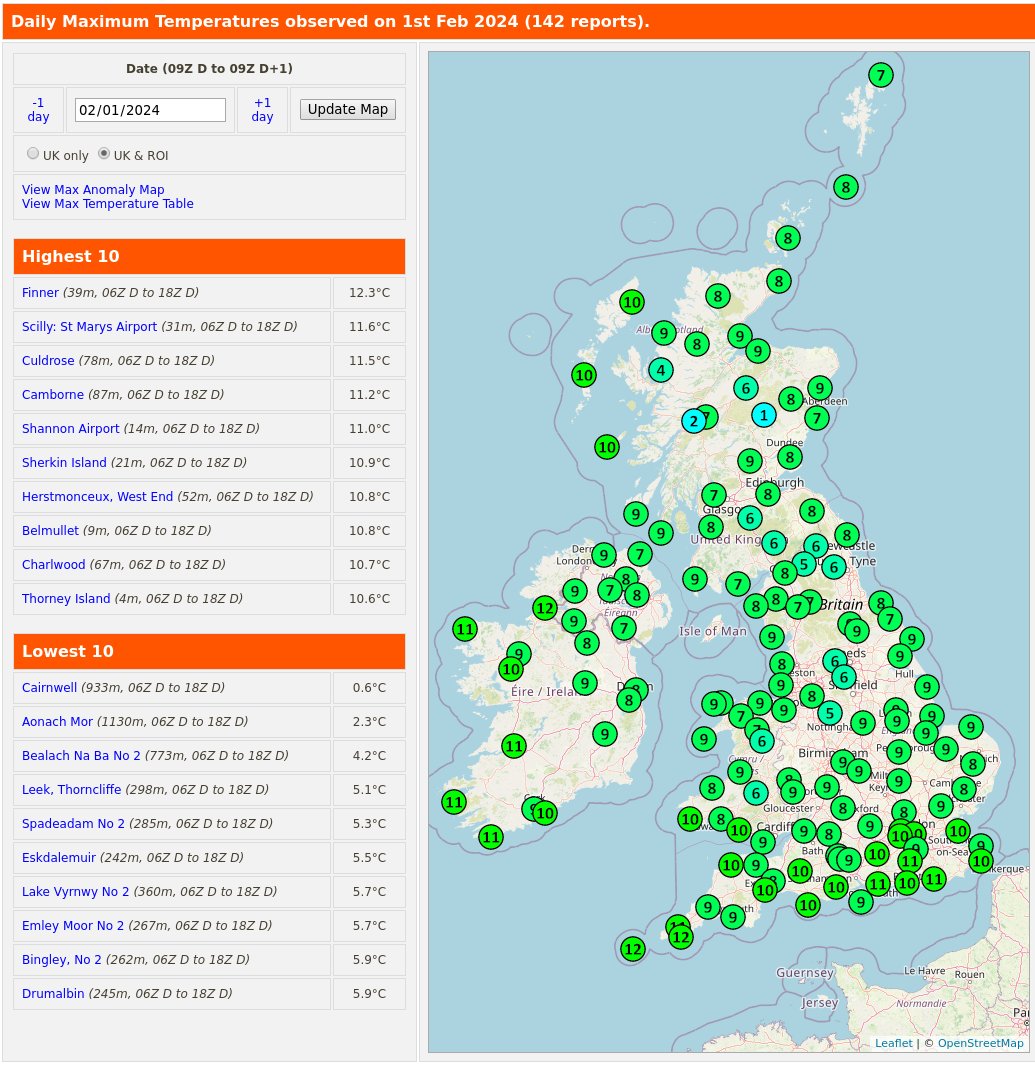Open the Finner station link

click(40, 292)
